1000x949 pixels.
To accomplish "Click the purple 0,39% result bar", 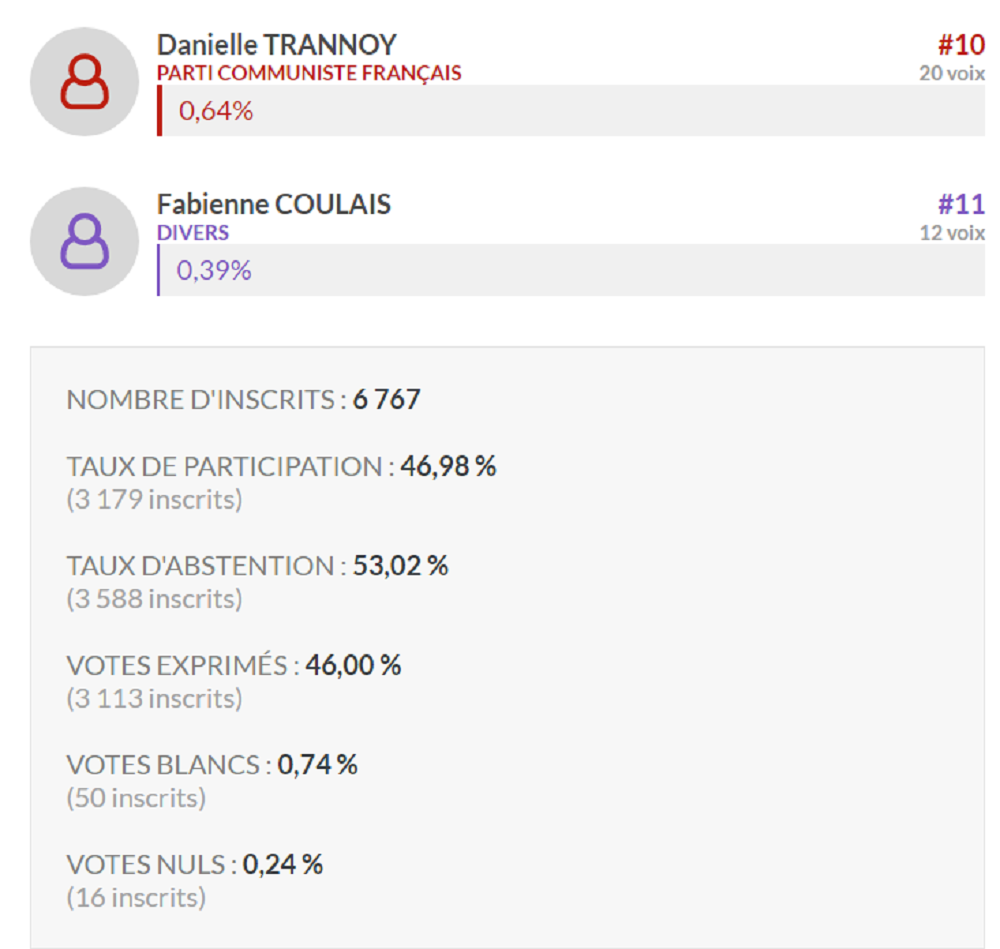I will click(x=571, y=270).
